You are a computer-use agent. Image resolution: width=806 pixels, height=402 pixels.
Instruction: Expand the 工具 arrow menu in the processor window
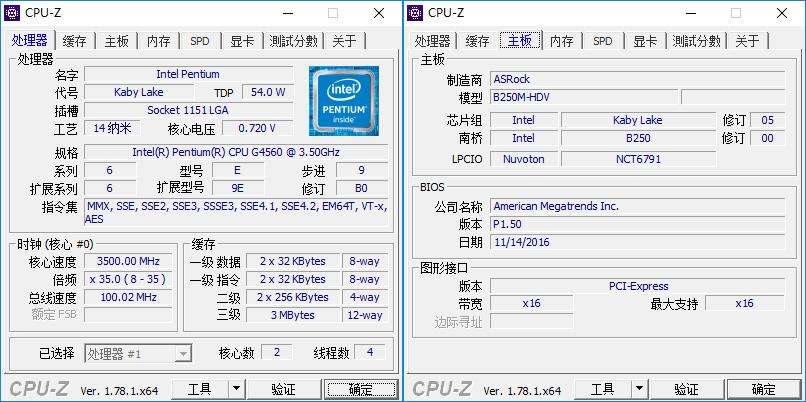click(x=236, y=389)
